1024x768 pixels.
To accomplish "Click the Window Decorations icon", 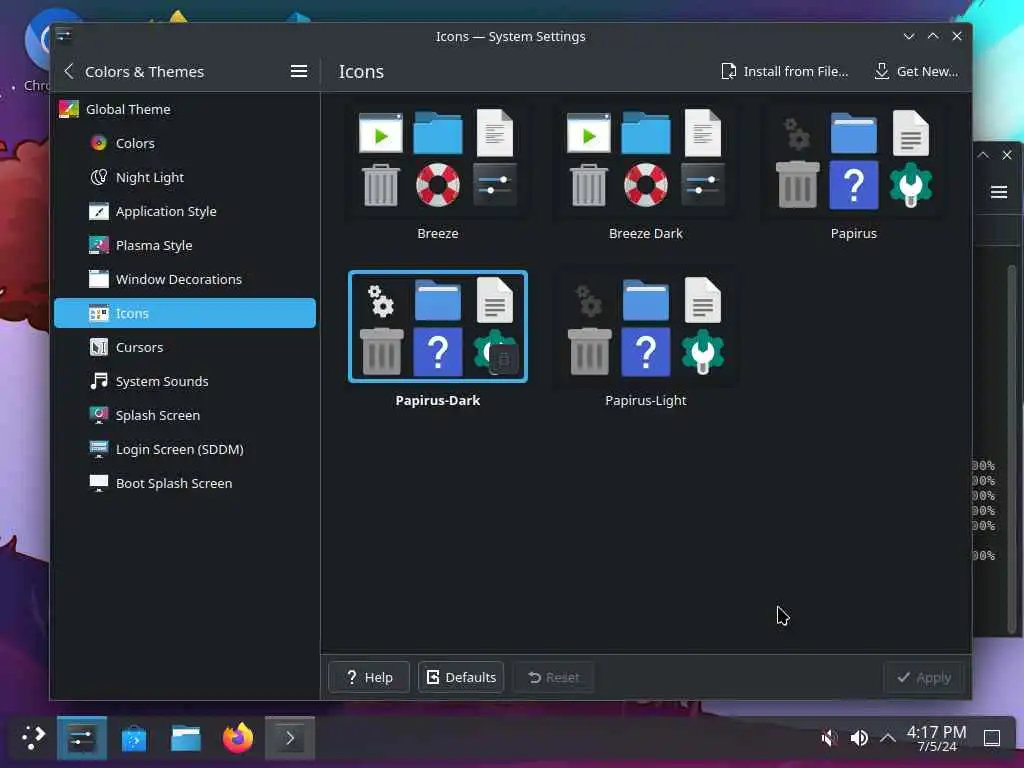I will tap(99, 279).
